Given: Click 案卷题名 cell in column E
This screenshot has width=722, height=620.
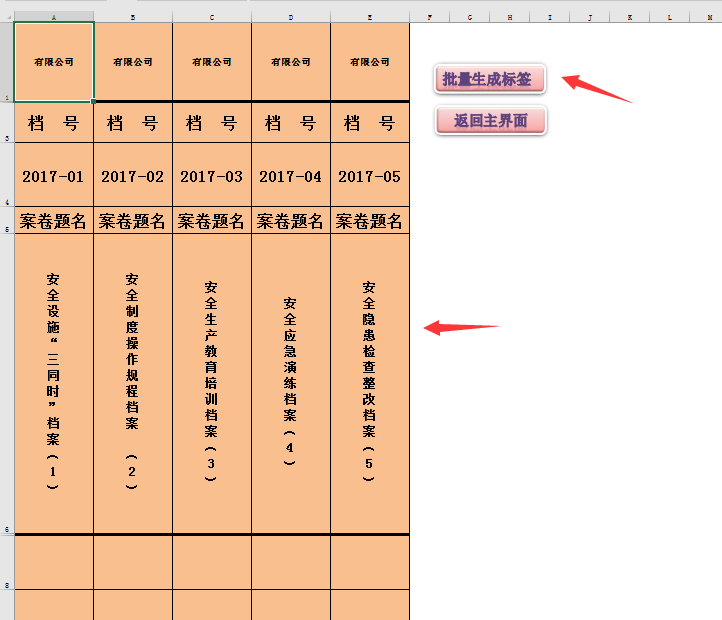Looking at the screenshot, I should (370, 220).
